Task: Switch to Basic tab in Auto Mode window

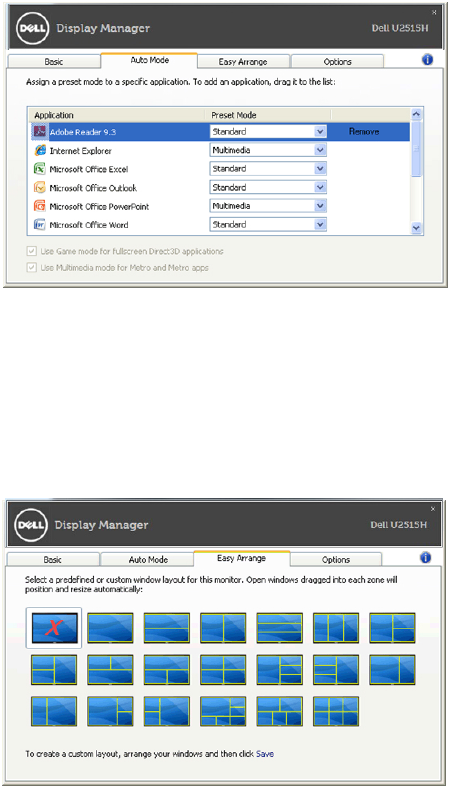Action: (54, 62)
